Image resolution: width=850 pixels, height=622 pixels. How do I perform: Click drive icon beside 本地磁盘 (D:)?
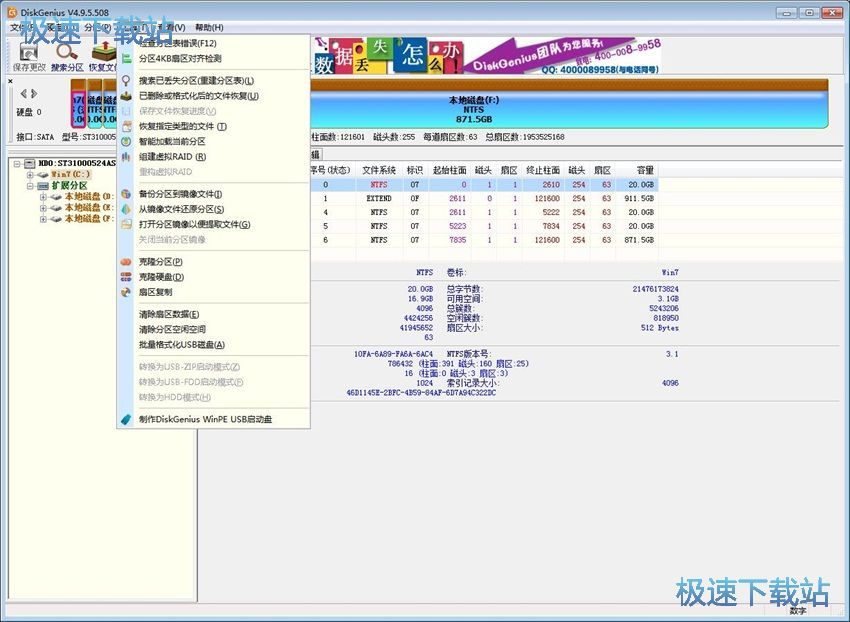56,197
